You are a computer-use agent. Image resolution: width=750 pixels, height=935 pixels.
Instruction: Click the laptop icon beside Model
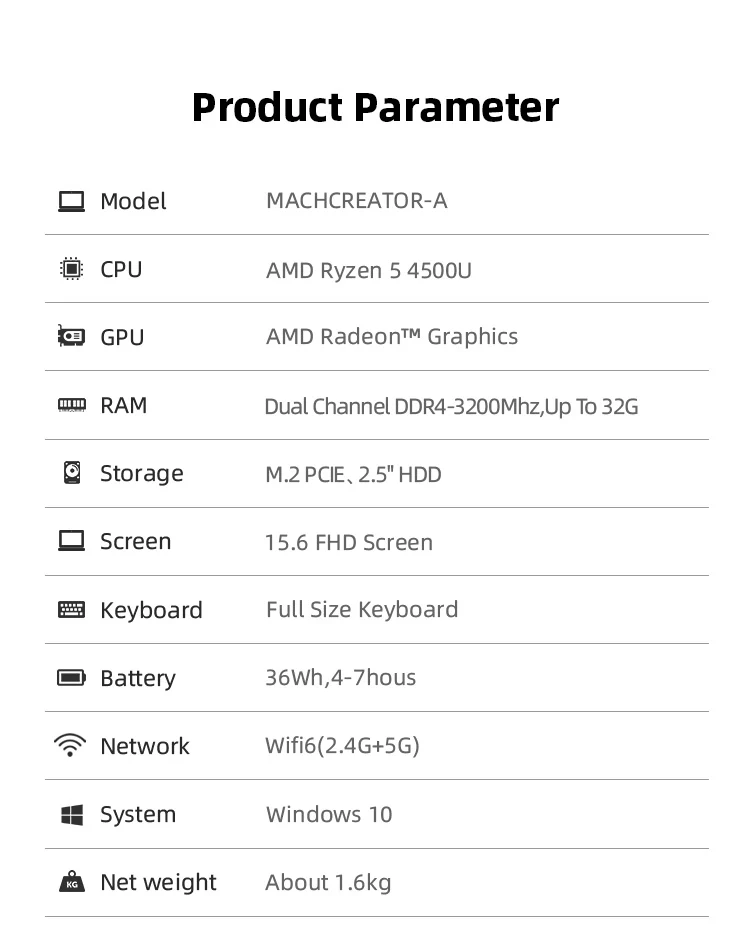pyautogui.click(x=71, y=201)
